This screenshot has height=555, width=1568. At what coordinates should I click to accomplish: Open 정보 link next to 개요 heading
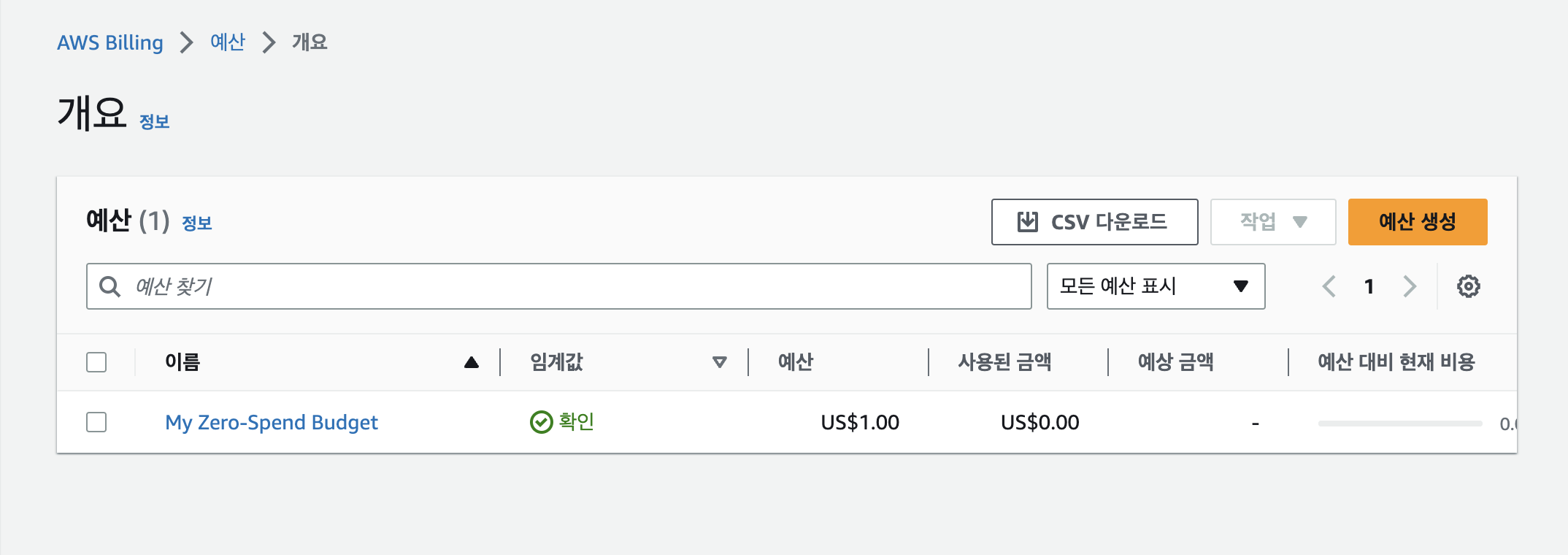[x=155, y=122]
